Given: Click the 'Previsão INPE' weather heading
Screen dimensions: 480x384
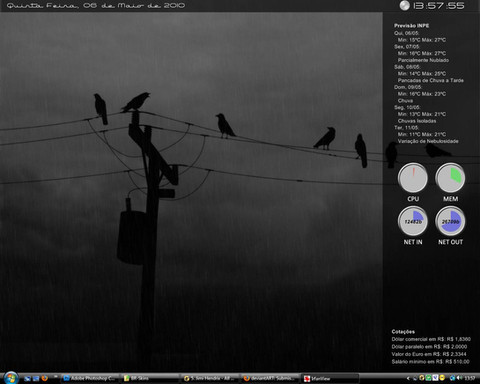Looking at the screenshot, I should 411,26.
